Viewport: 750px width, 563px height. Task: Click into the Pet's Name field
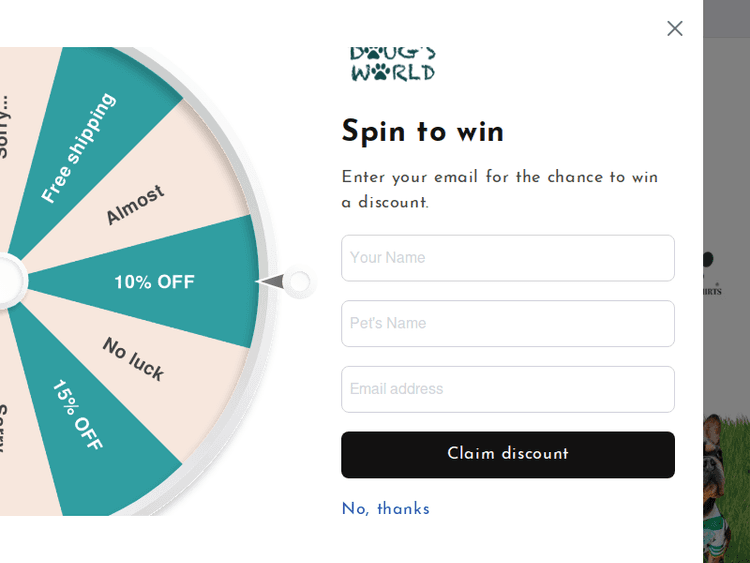click(x=508, y=324)
